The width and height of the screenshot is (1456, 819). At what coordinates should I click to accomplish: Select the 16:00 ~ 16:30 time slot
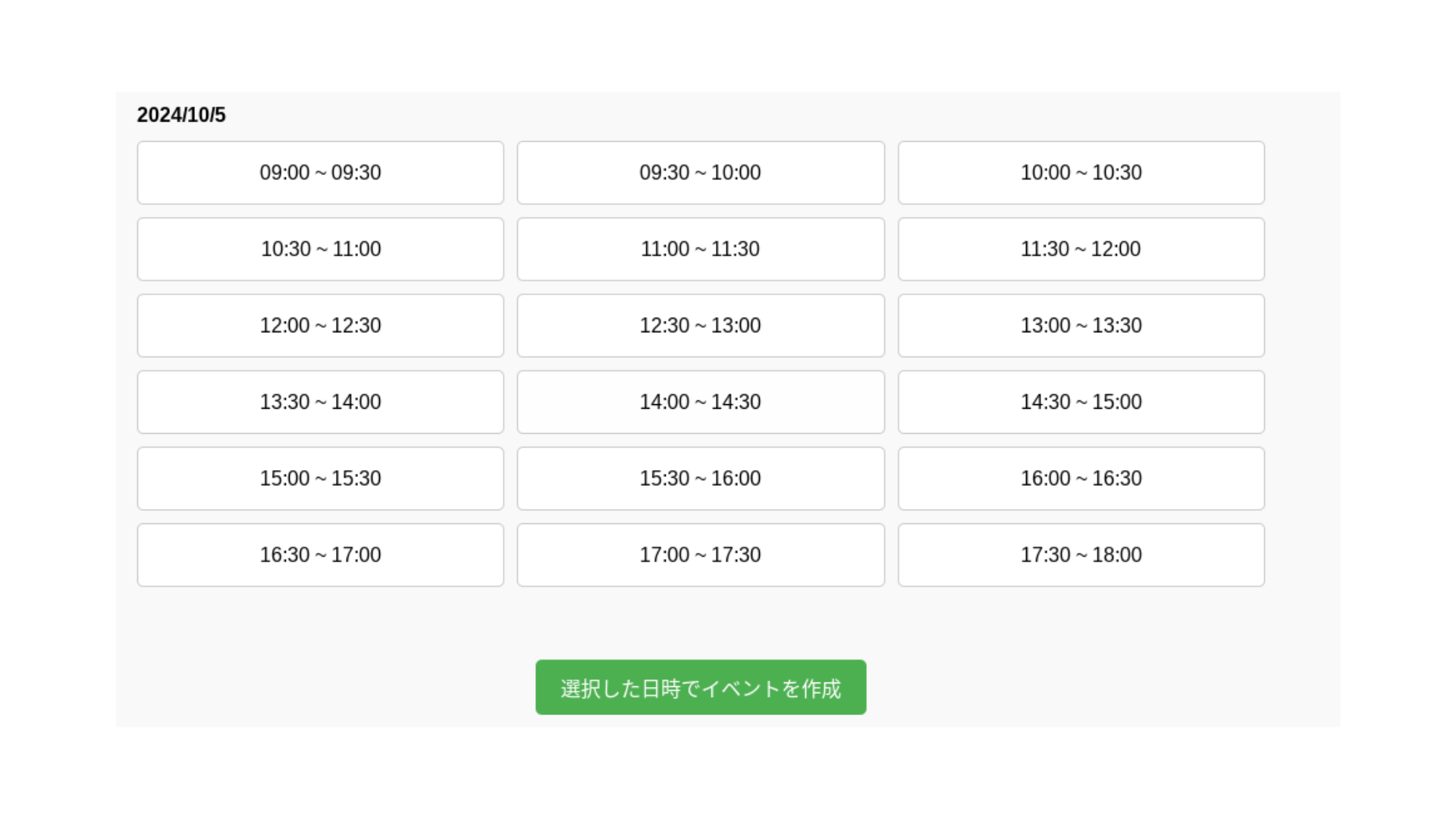click(1081, 478)
